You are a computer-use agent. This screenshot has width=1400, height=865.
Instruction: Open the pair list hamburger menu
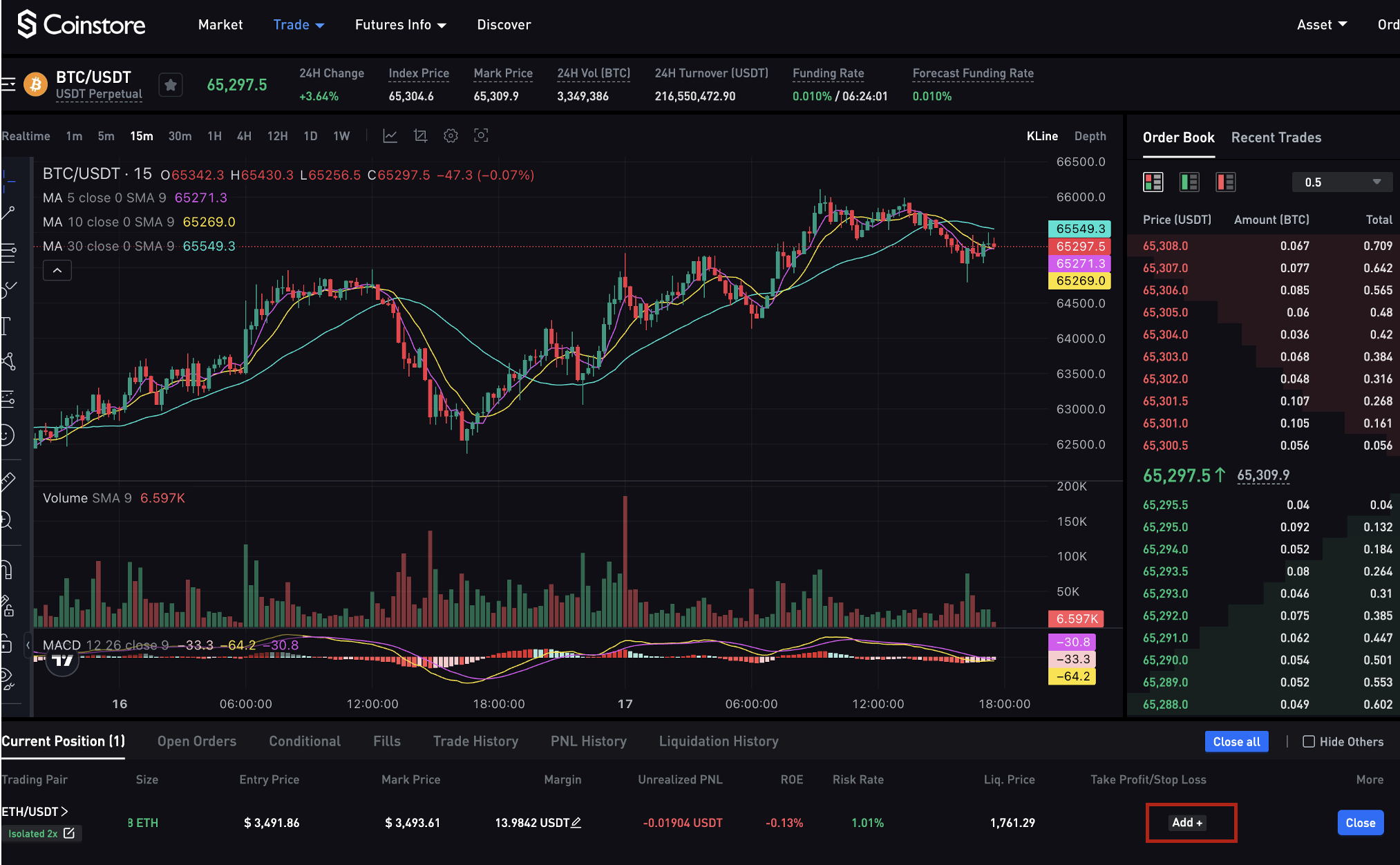click(x=8, y=85)
